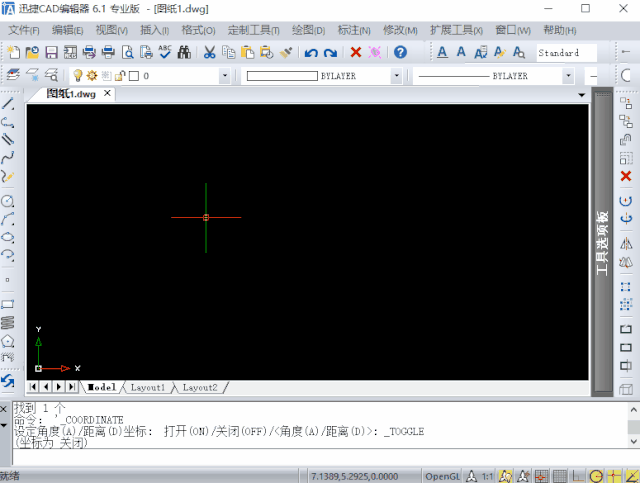Image resolution: width=640 pixels, height=483 pixels.
Task: Toggle polar tracking circle icon in the status bar
Action: pyautogui.click(x=596, y=476)
